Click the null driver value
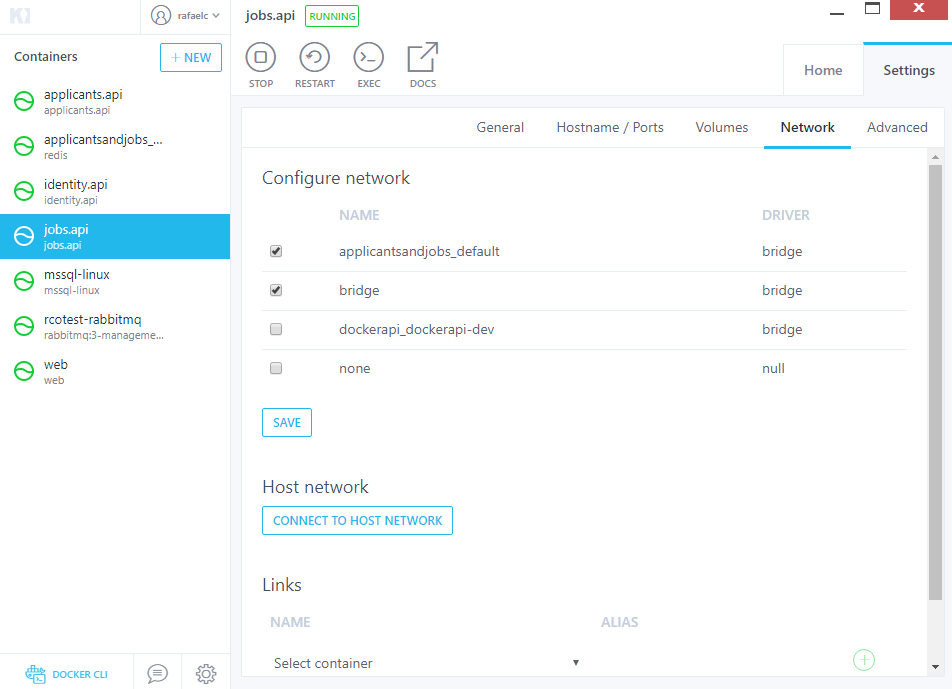The width and height of the screenshot is (952, 689). [773, 368]
